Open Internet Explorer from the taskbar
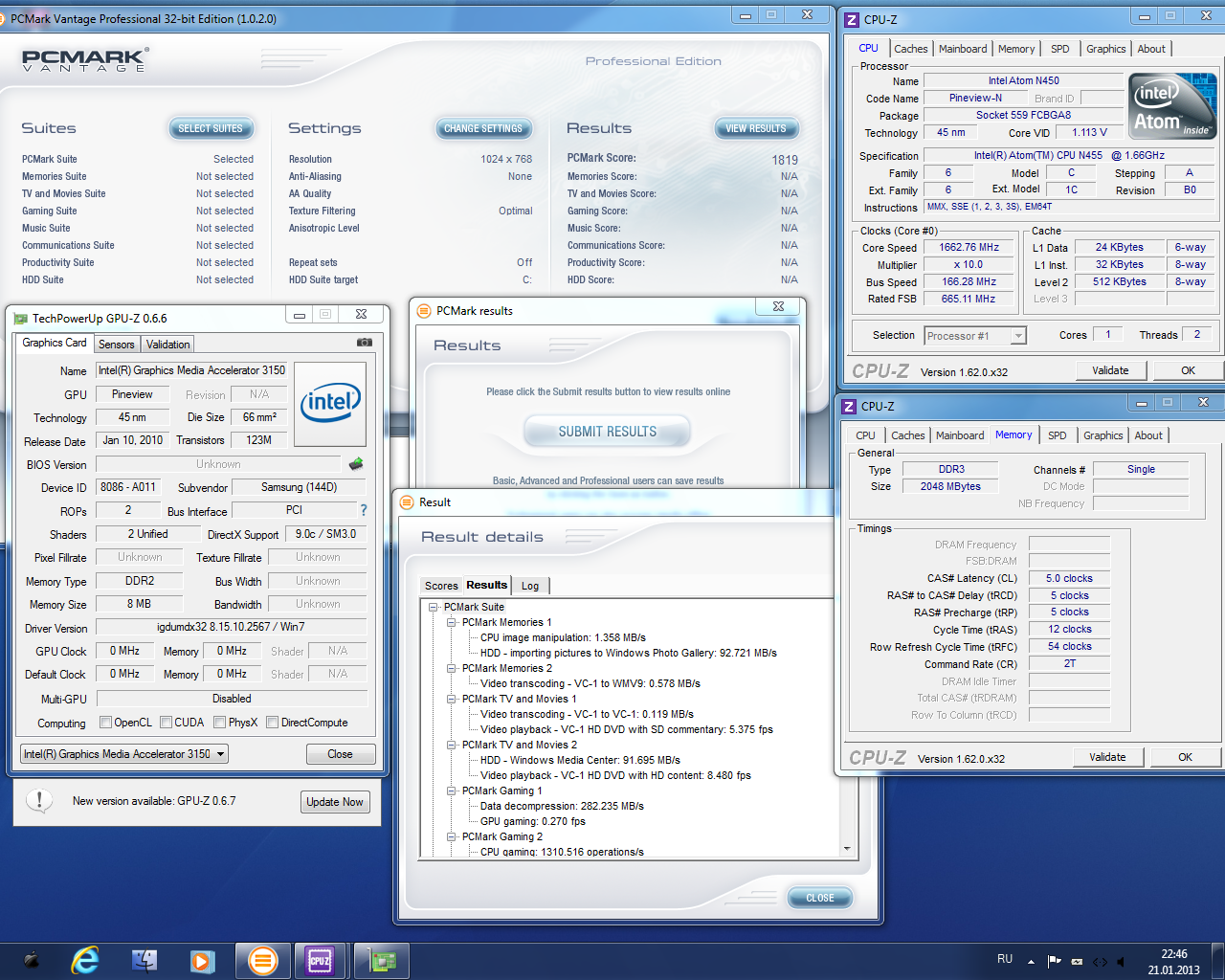The height and width of the screenshot is (980, 1225). [x=85, y=960]
